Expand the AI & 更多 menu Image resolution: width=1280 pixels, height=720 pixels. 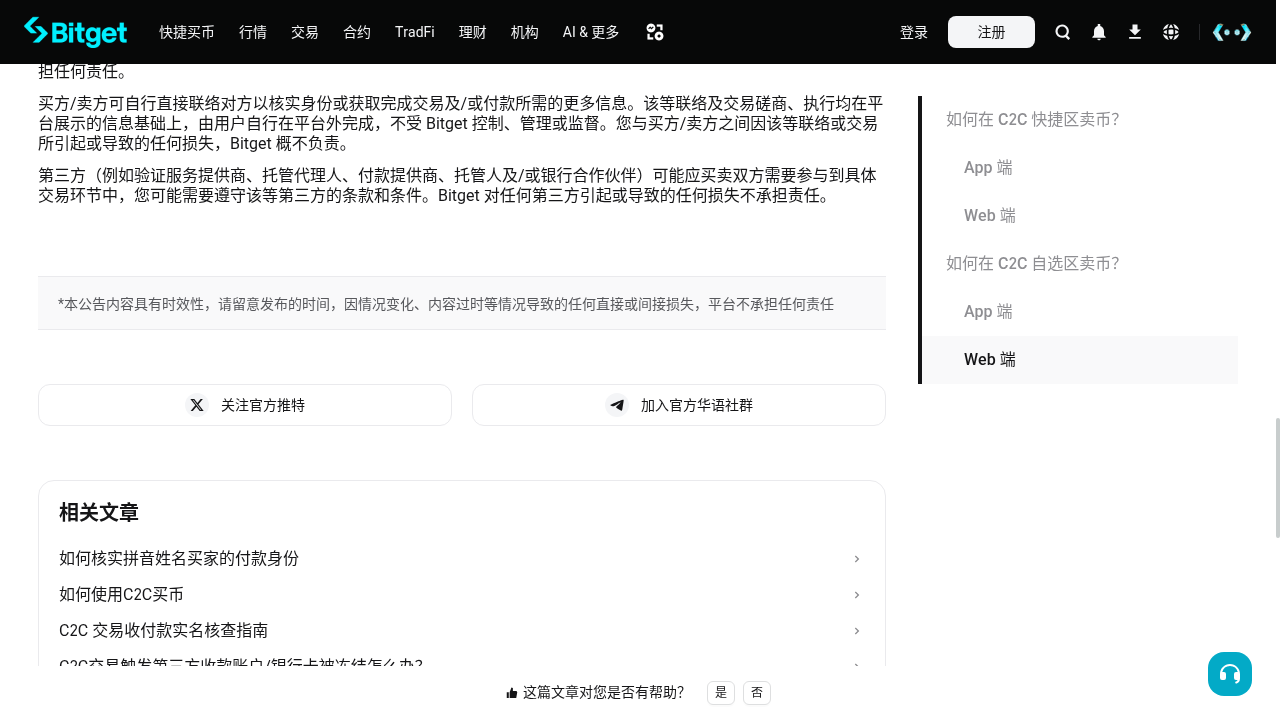[x=591, y=32]
